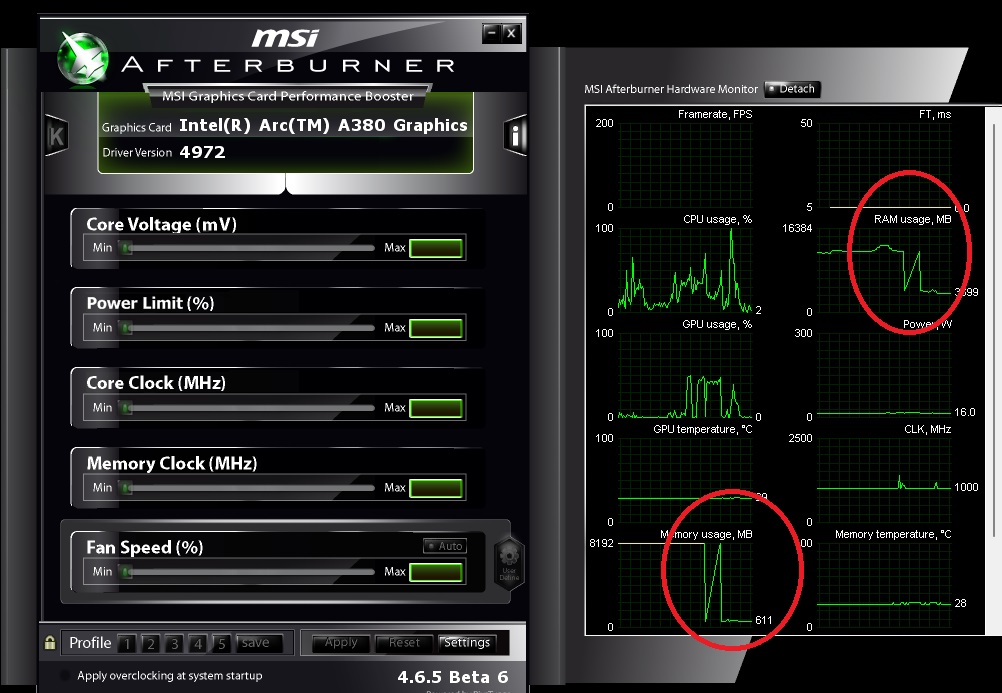Click the Apply button

[341, 642]
